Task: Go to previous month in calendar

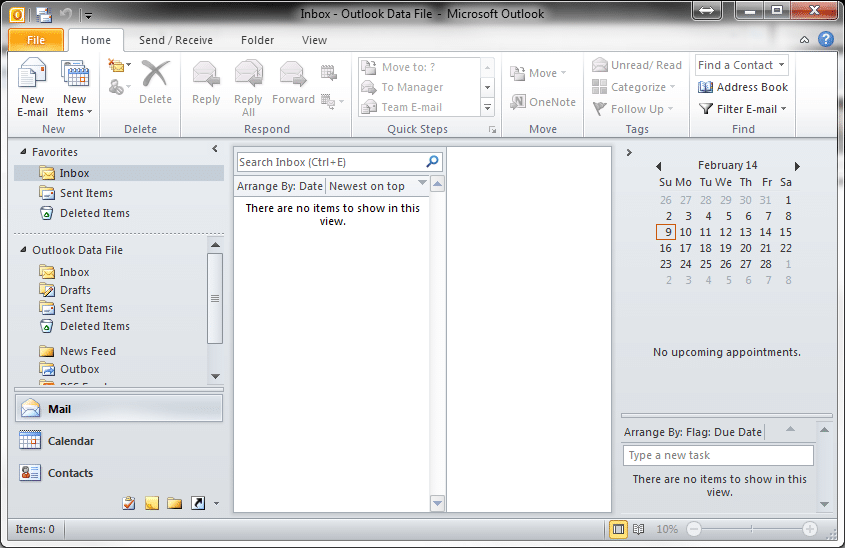Action: coord(659,166)
